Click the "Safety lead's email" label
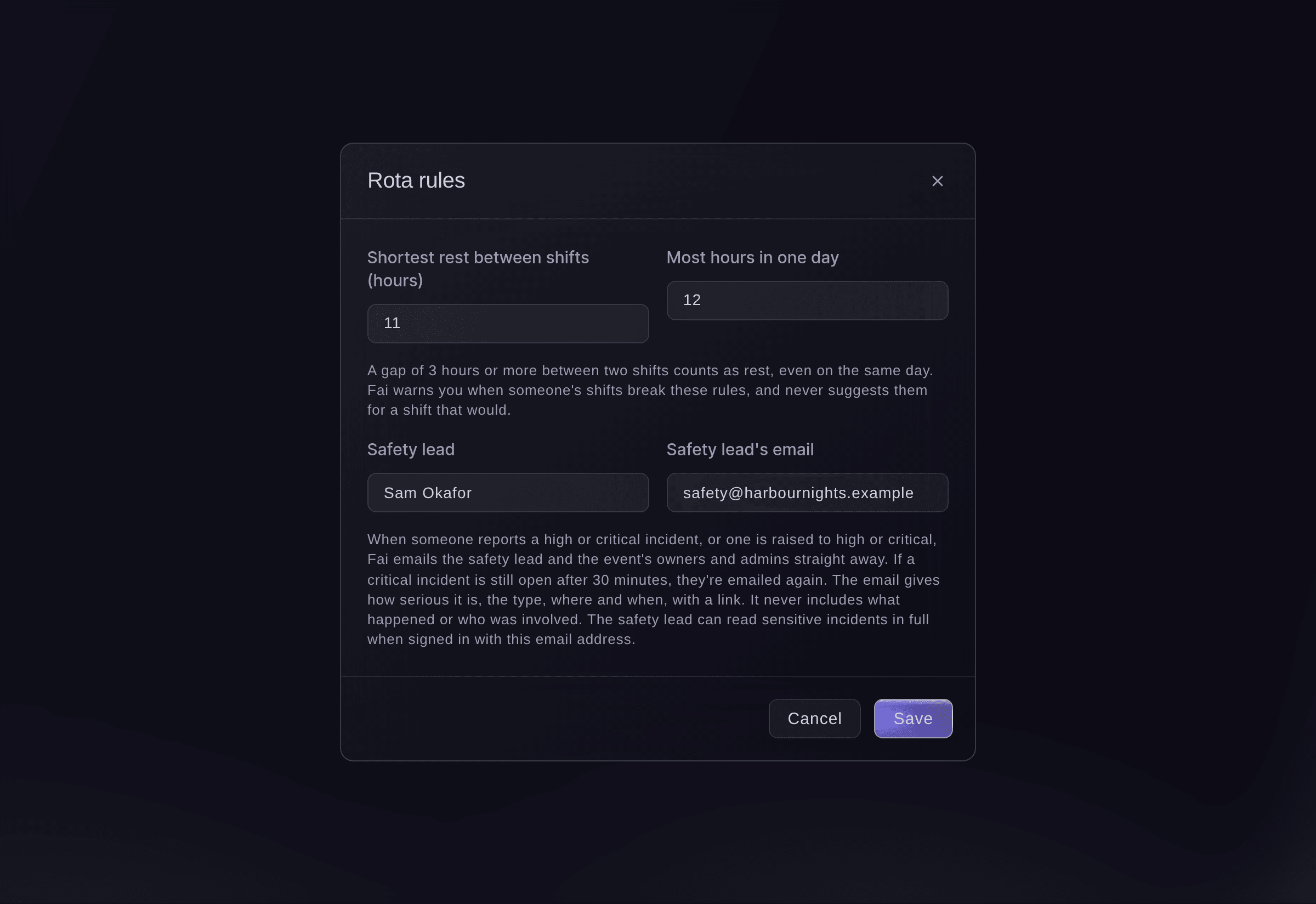Image resolution: width=1316 pixels, height=904 pixels. [740, 450]
